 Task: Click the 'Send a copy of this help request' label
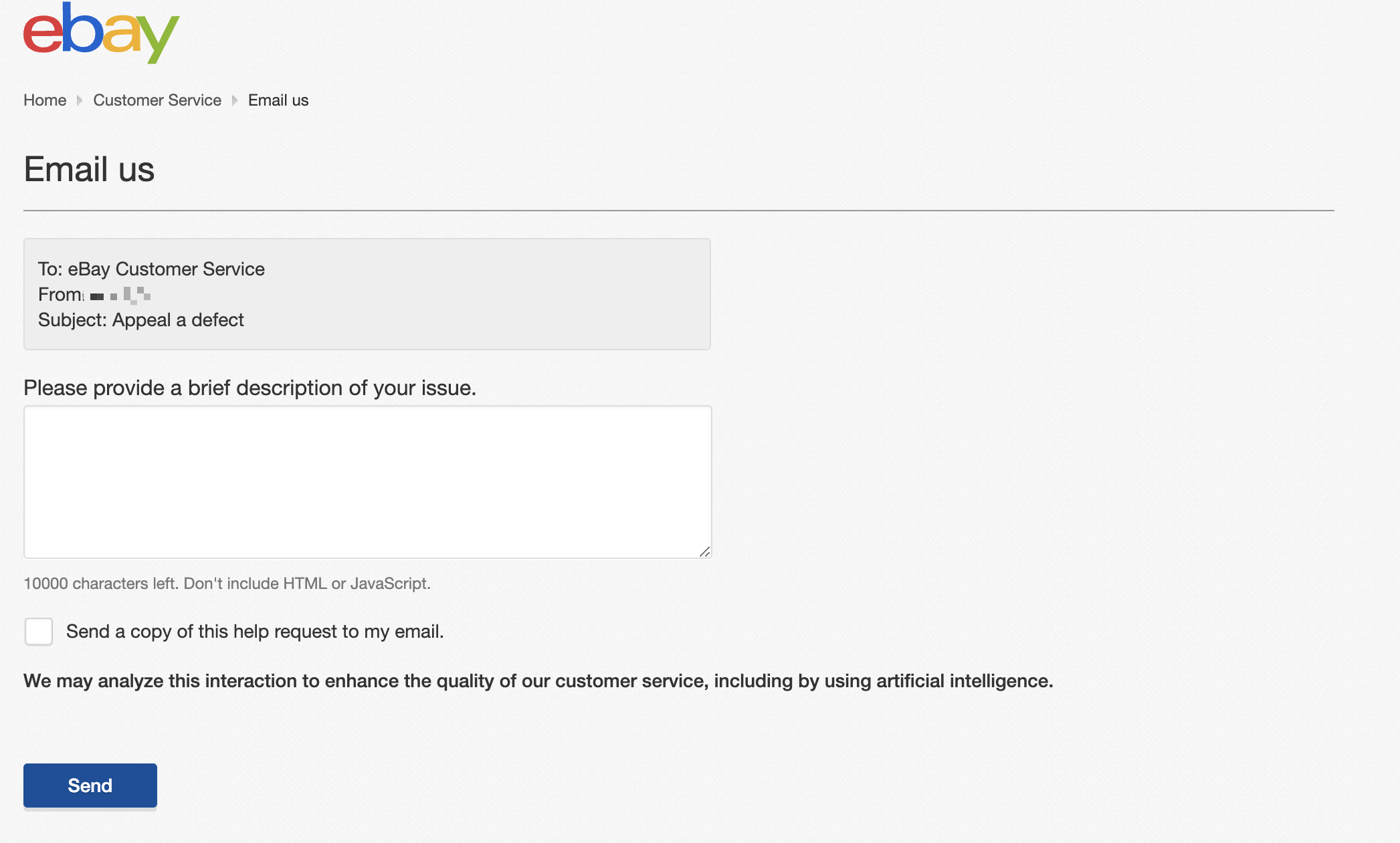coord(255,632)
